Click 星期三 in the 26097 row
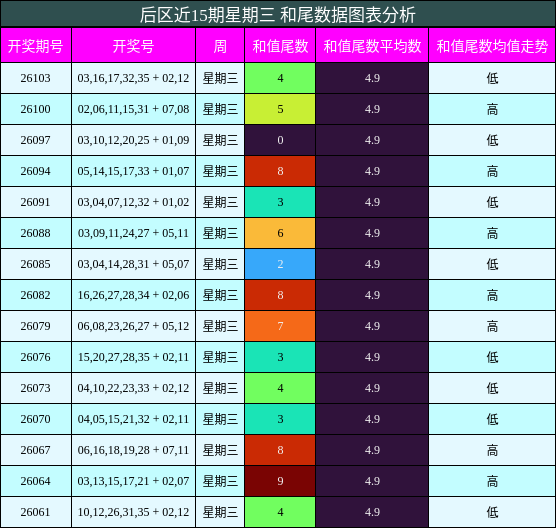556x528 pixels. 220,140
